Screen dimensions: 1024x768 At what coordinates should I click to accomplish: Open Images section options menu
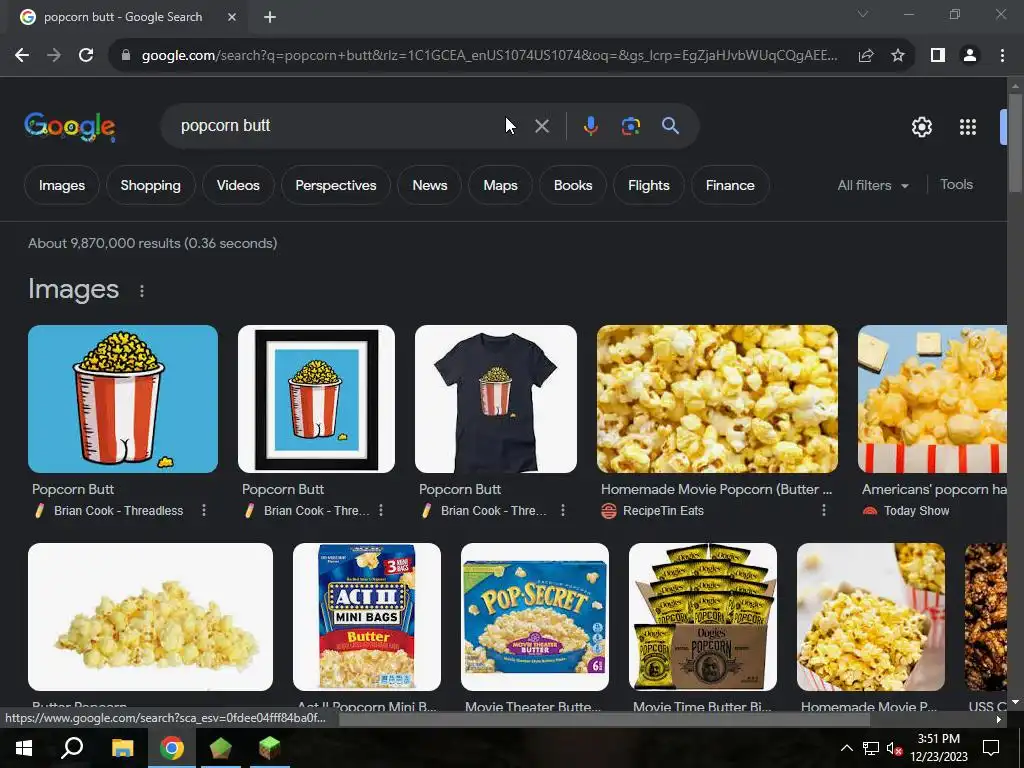pyautogui.click(x=142, y=291)
